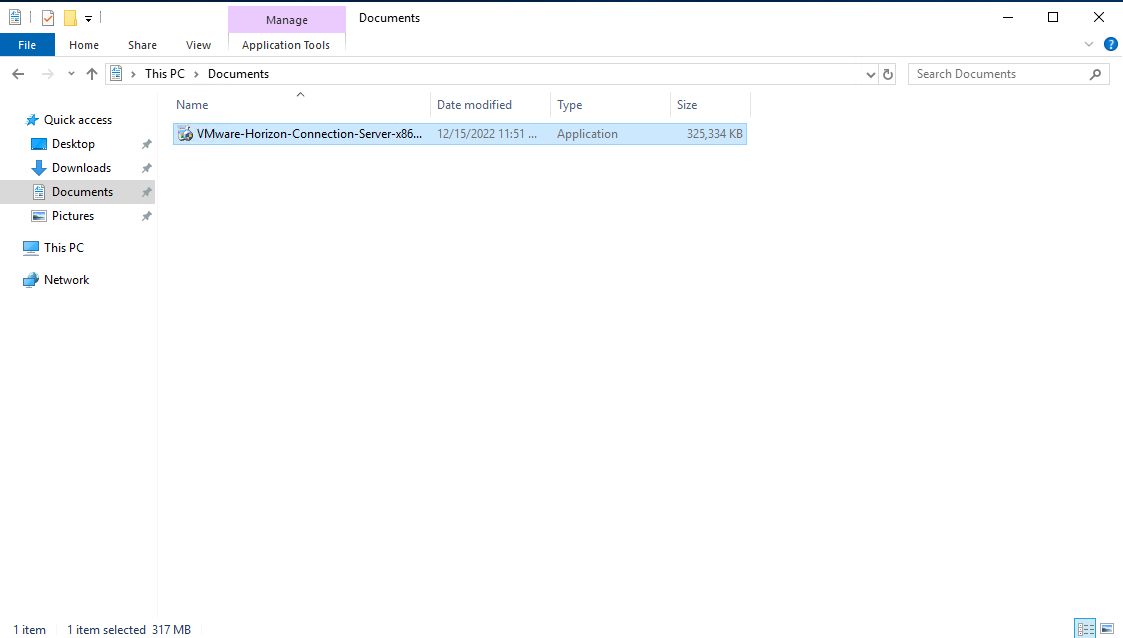The image size is (1123, 638).
Task: Switch to Large icons view in the status bar
Action: pos(1107,629)
